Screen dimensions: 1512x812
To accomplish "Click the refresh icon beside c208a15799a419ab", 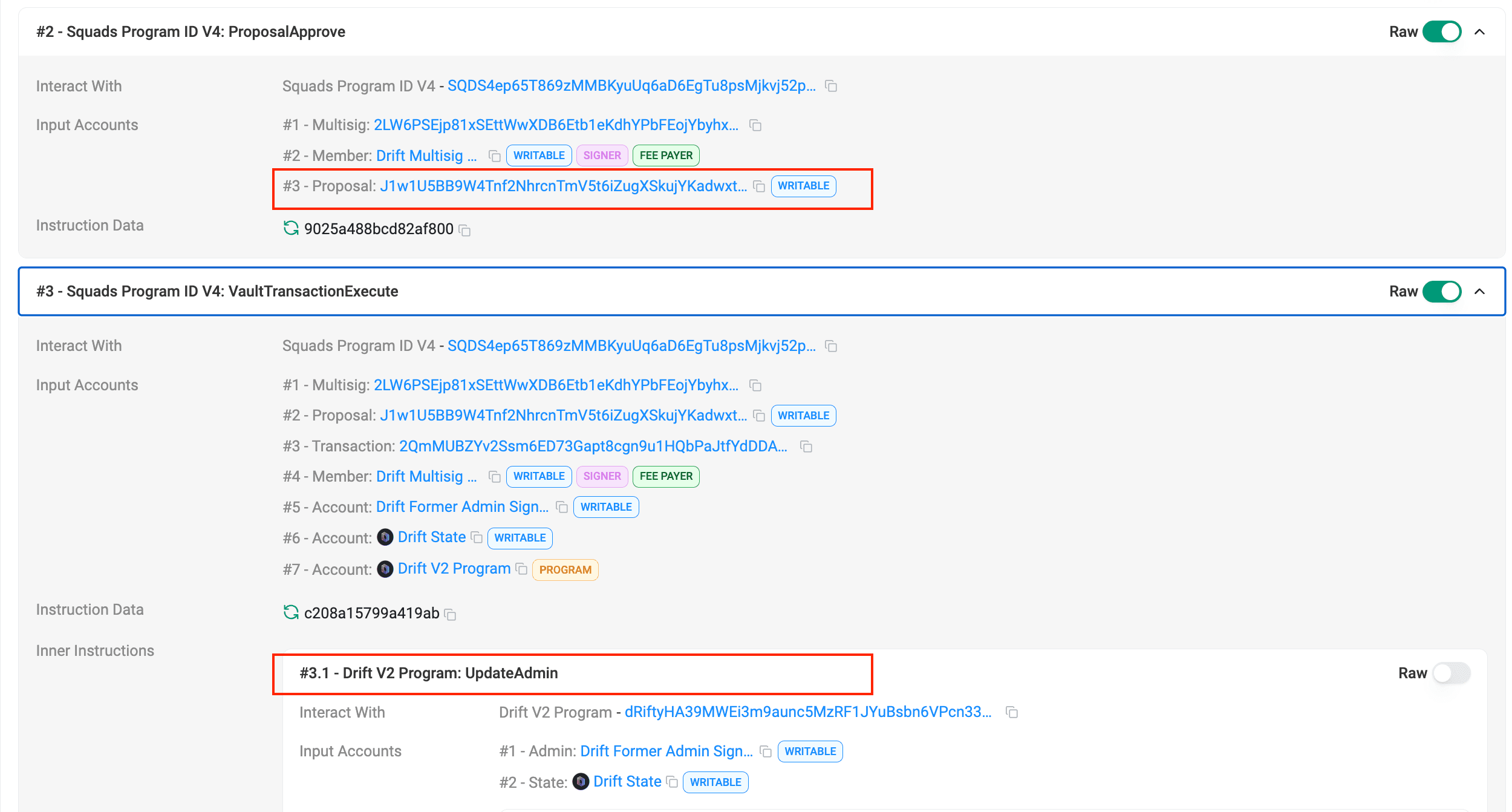I will (x=291, y=612).
